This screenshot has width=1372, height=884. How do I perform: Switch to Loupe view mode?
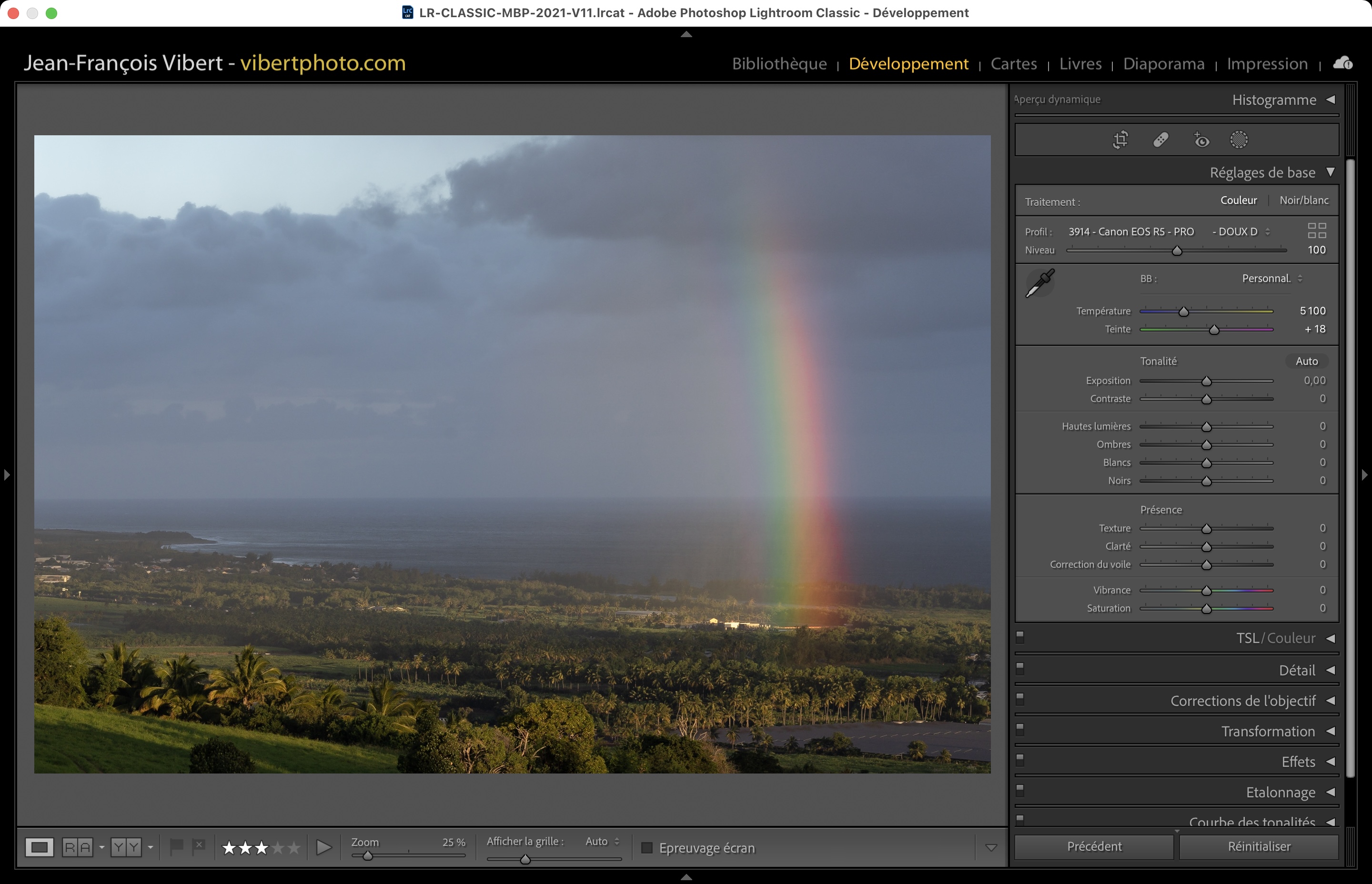40,847
